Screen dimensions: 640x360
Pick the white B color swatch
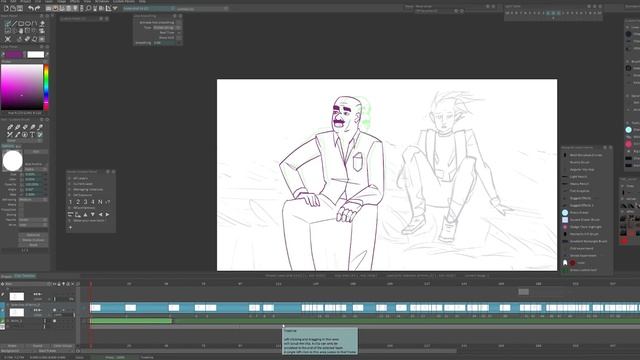[36, 54]
